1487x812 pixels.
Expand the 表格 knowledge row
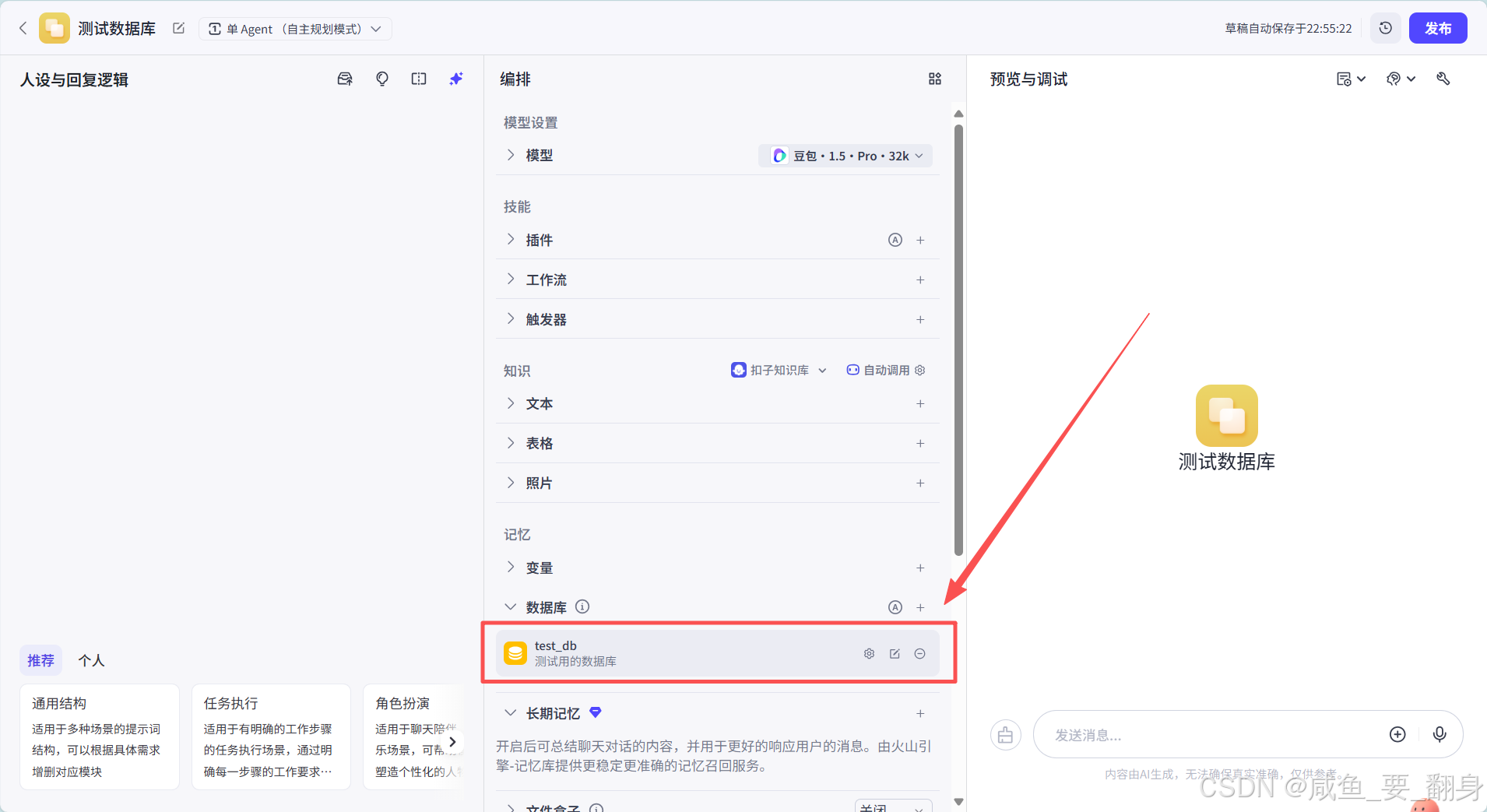click(511, 443)
